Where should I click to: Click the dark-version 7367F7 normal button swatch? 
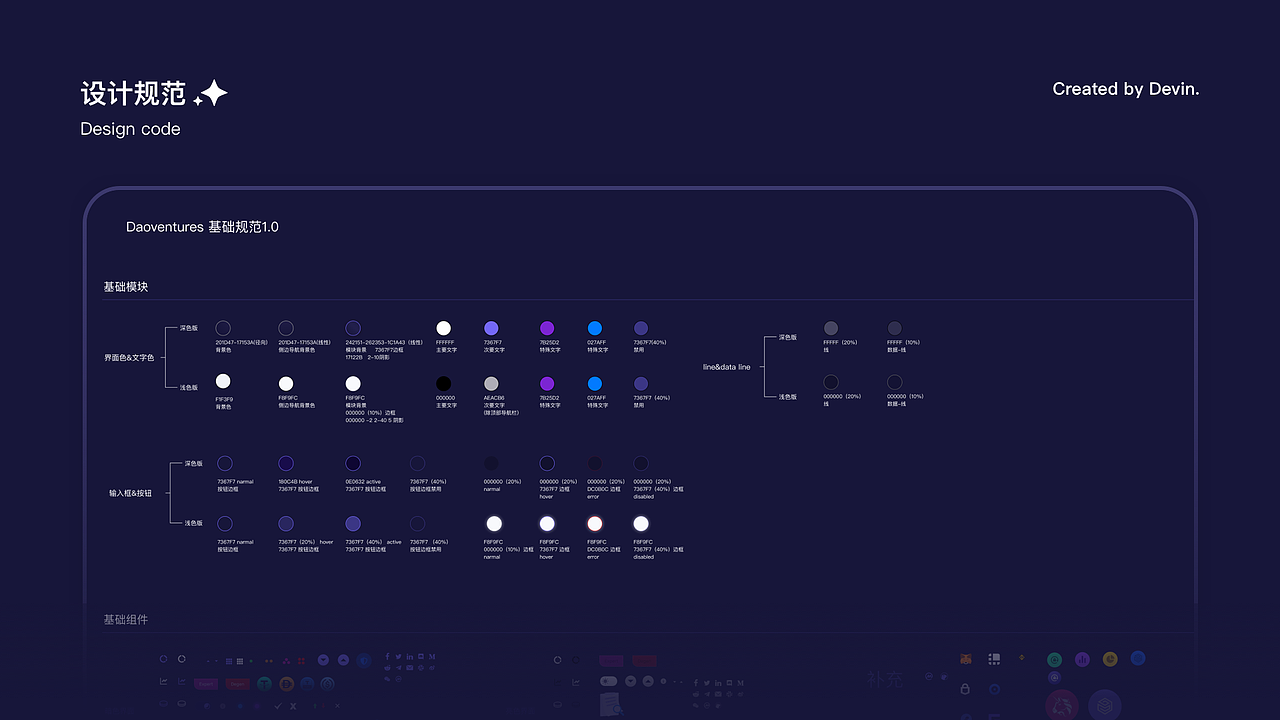225,463
